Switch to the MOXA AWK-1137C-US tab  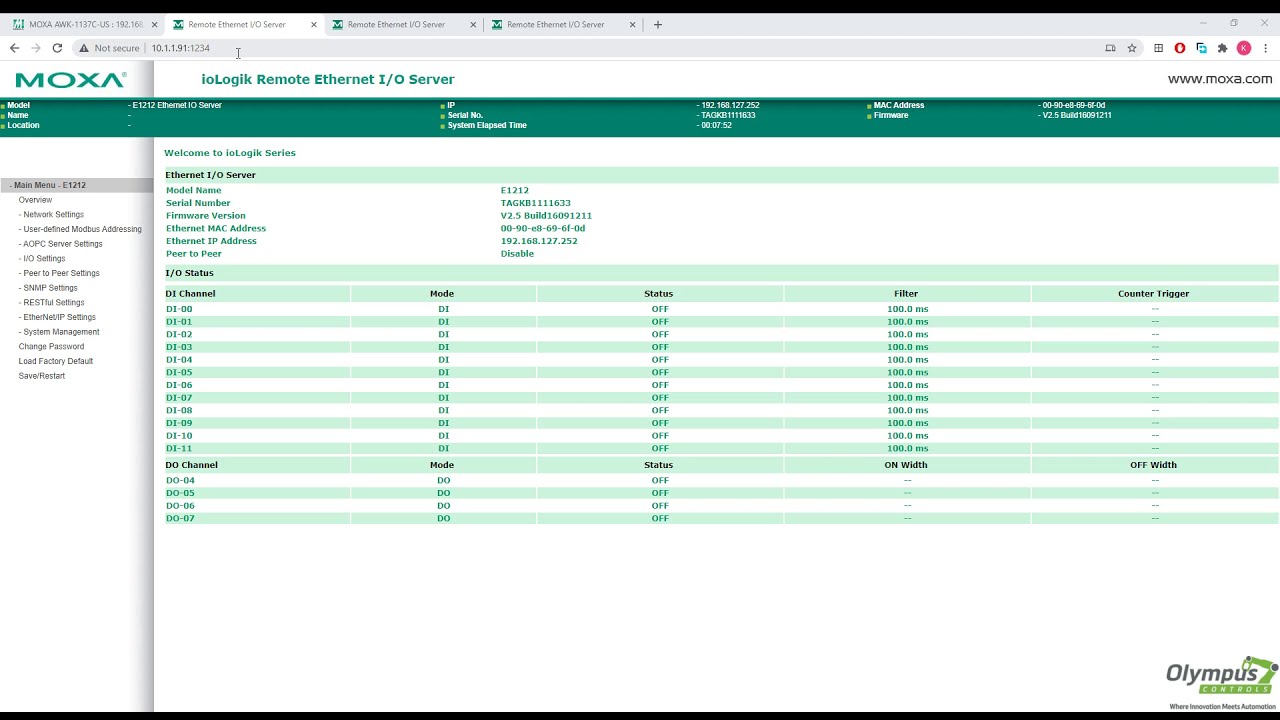coord(84,24)
